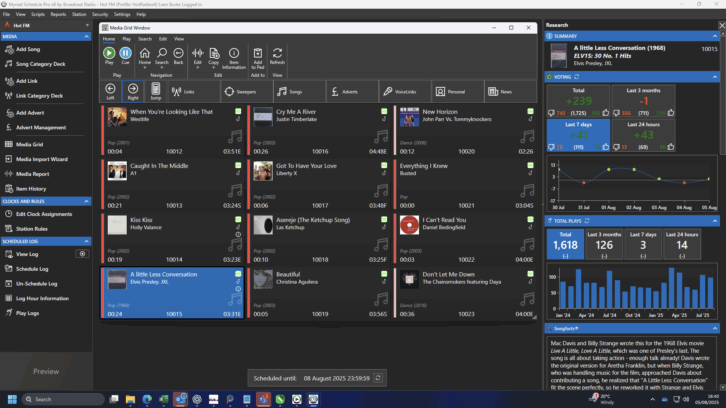Open the Play ribbon tab
The image size is (726, 408).
126,39
